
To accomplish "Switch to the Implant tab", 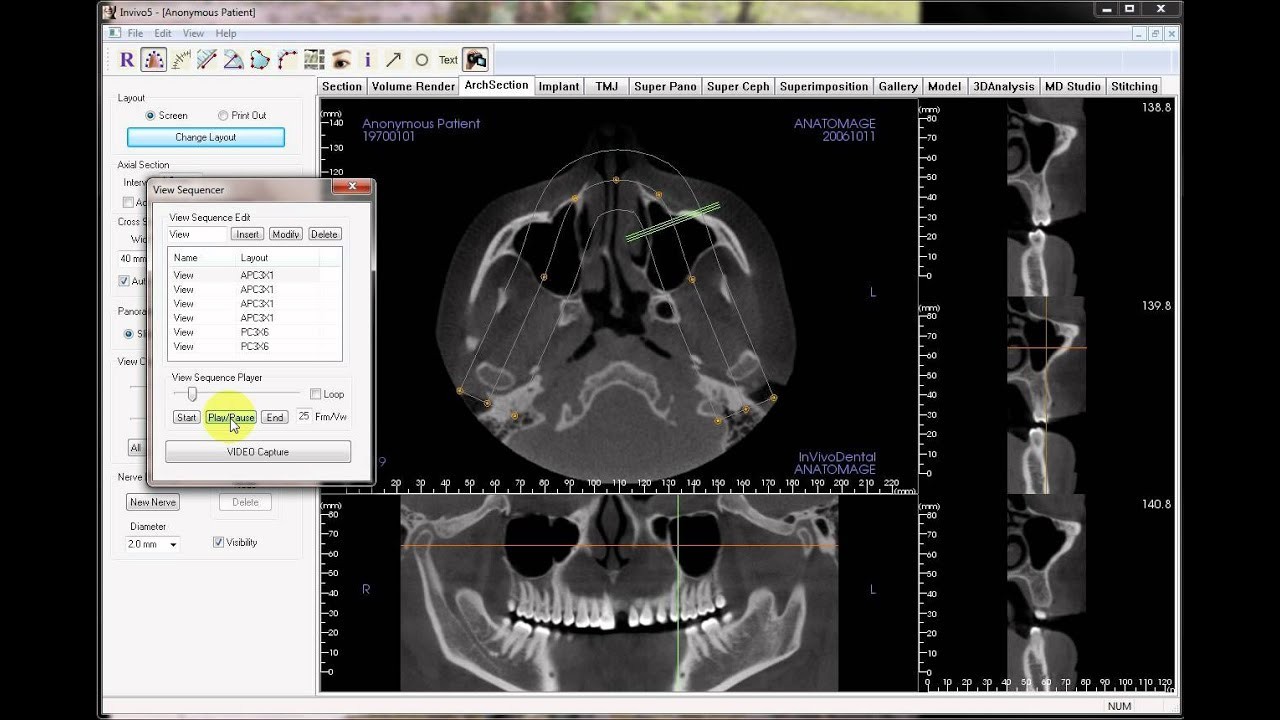I will 559,87.
